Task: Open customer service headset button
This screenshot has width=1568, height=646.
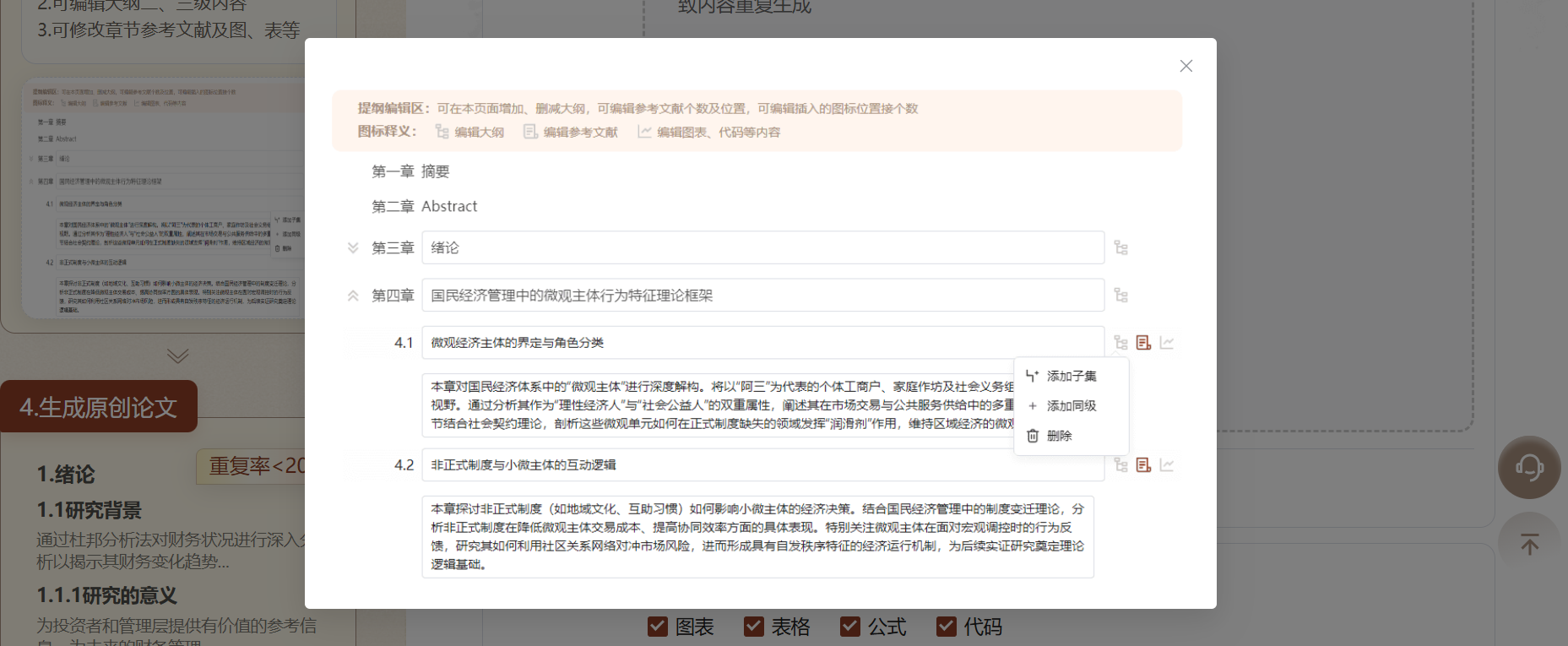Action: tap(1529, 467)
